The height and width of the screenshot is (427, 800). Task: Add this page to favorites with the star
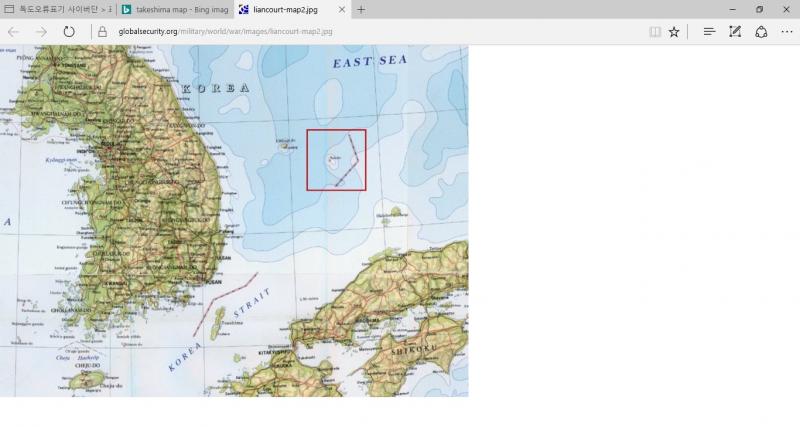click(x=674, y=32)
